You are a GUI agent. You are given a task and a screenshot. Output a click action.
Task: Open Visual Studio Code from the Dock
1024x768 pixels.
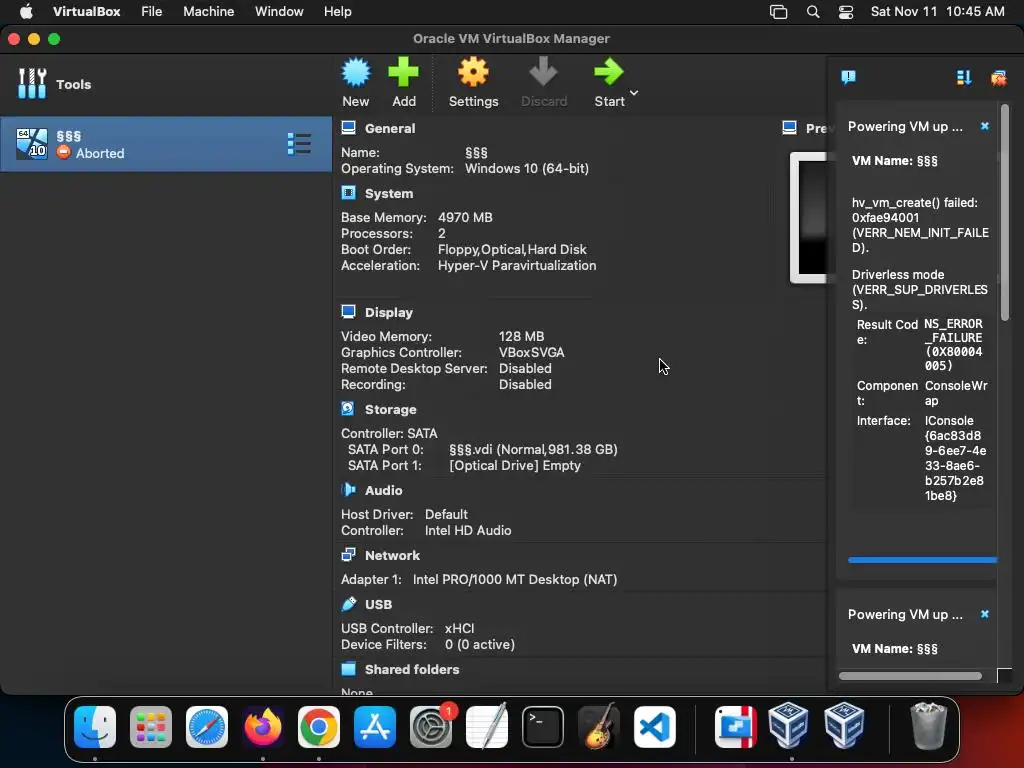click(654, 726)
